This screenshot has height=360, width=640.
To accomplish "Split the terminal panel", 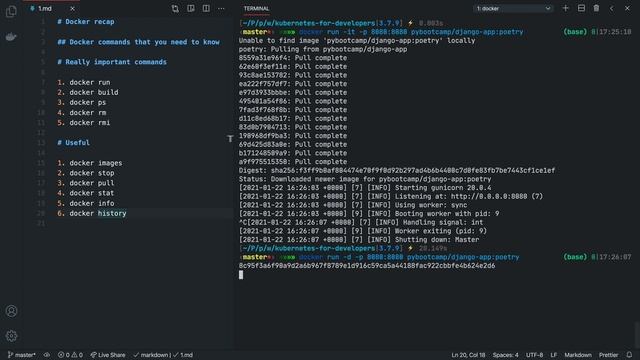I will (581, 8).
